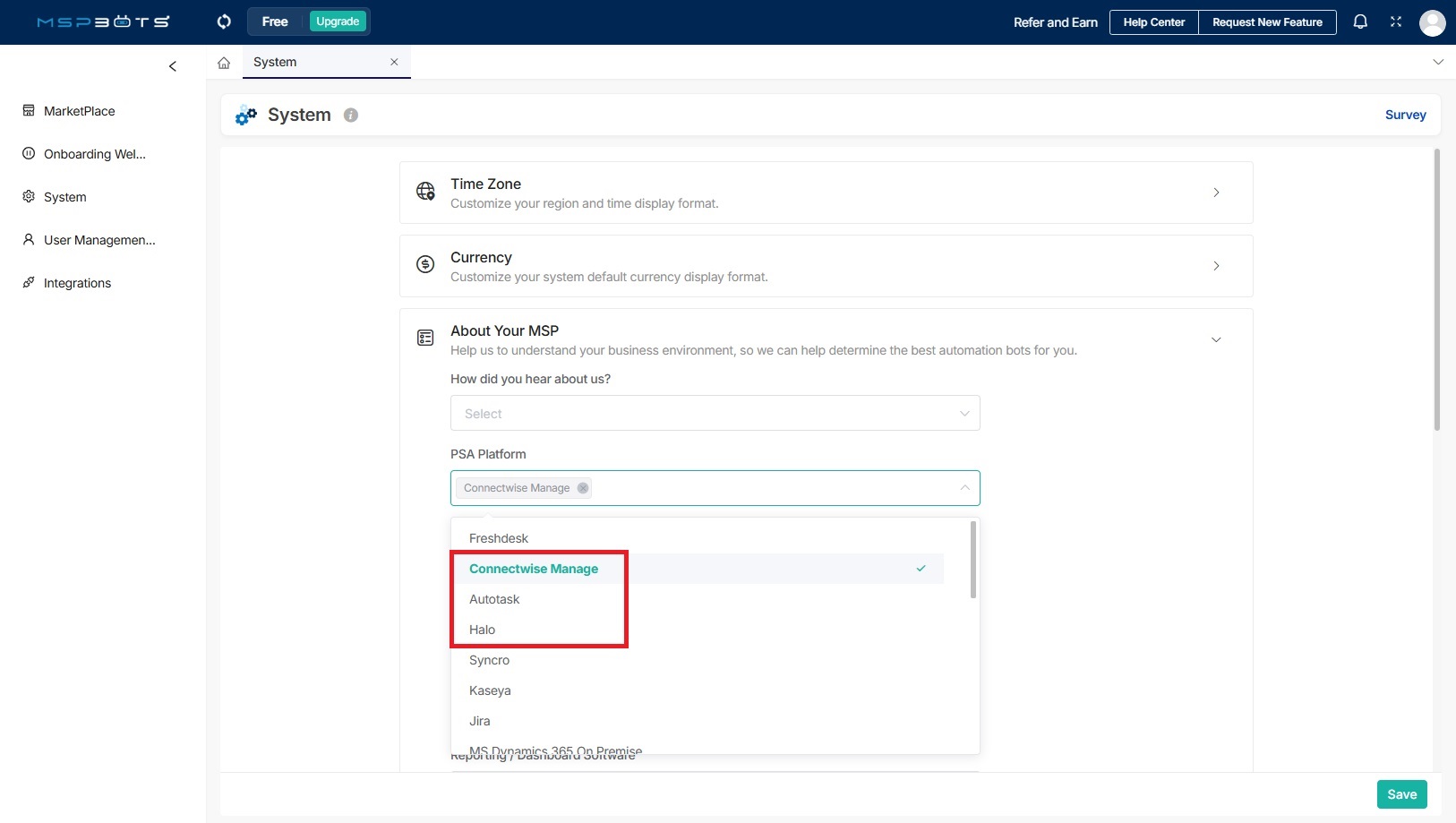
Task: Click the System info icon
Action: coord(351,116)
